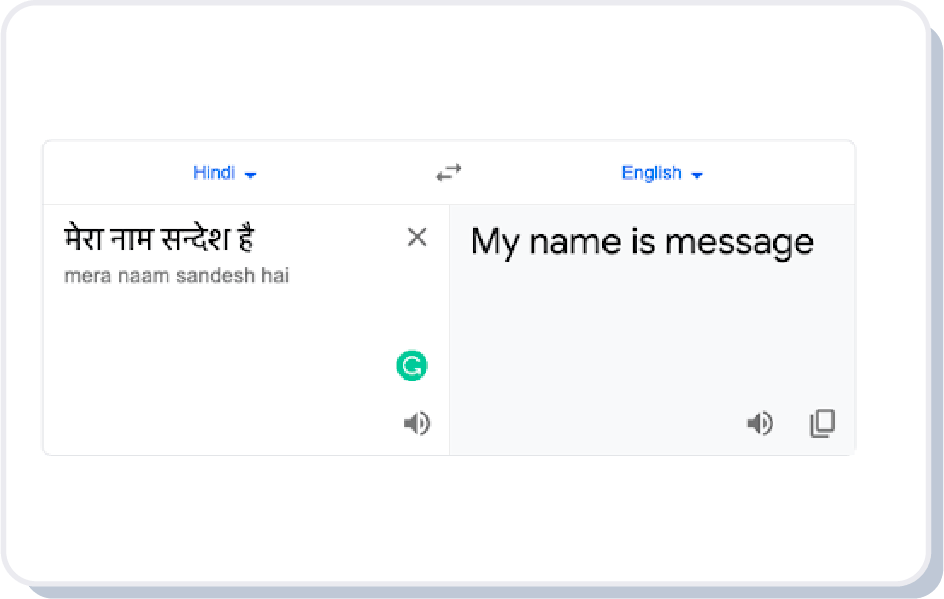The height and width of the screenshot is (599, 944).
Task: Click the translated text 'My name is message'
Action: point(642,242)
